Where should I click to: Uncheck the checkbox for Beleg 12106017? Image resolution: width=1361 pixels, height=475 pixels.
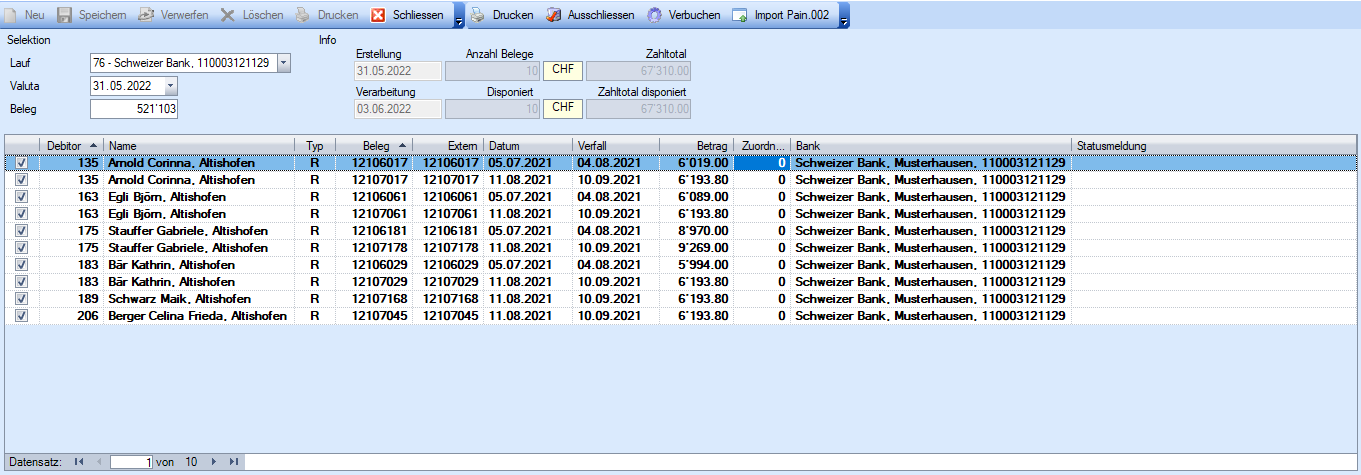(22, 163)
